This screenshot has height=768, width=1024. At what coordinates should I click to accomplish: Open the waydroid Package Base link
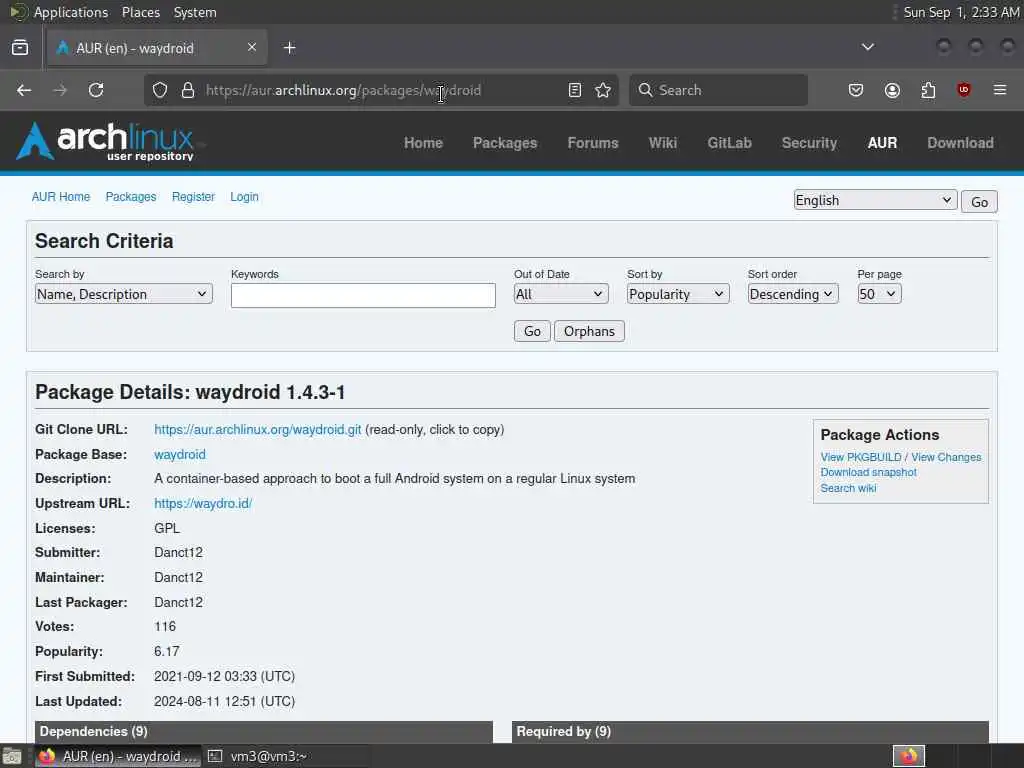coord(180,455)
